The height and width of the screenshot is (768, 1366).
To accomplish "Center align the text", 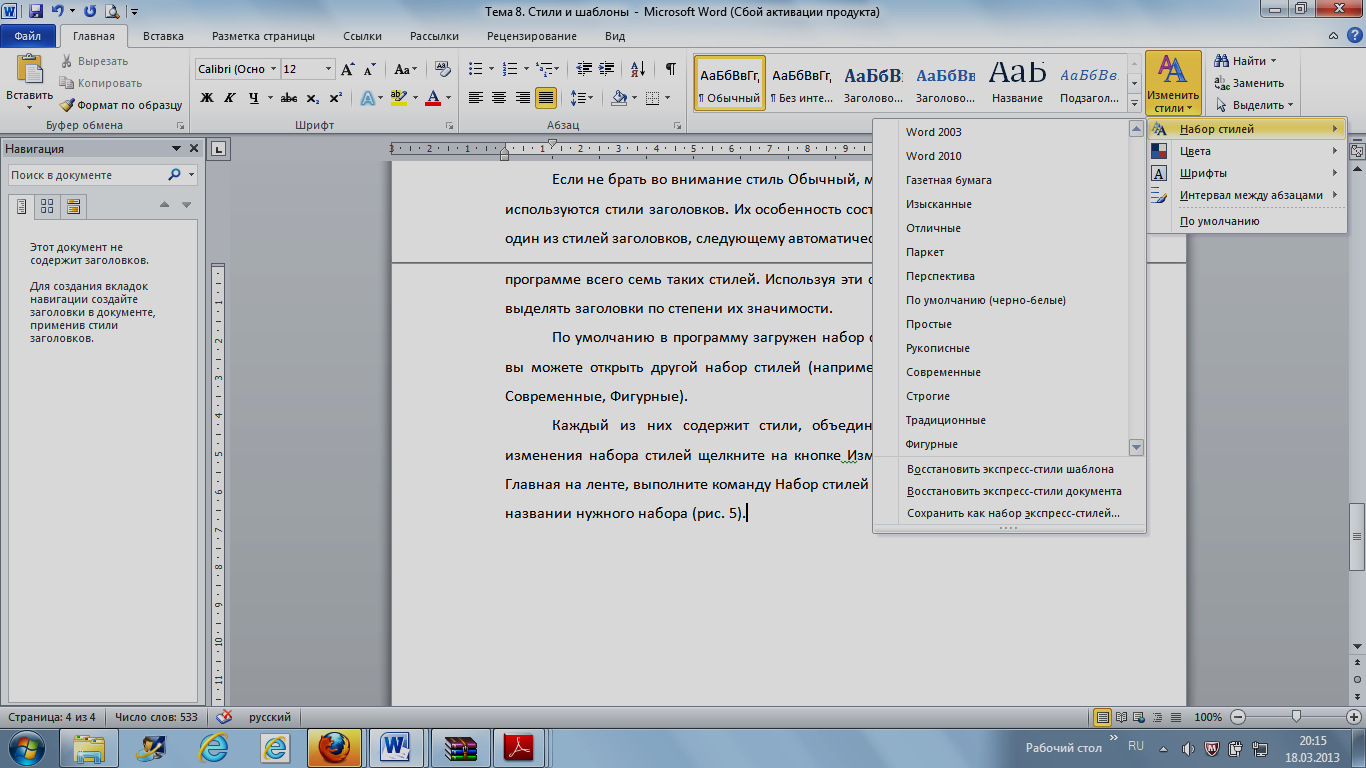I will pos(499,98).
